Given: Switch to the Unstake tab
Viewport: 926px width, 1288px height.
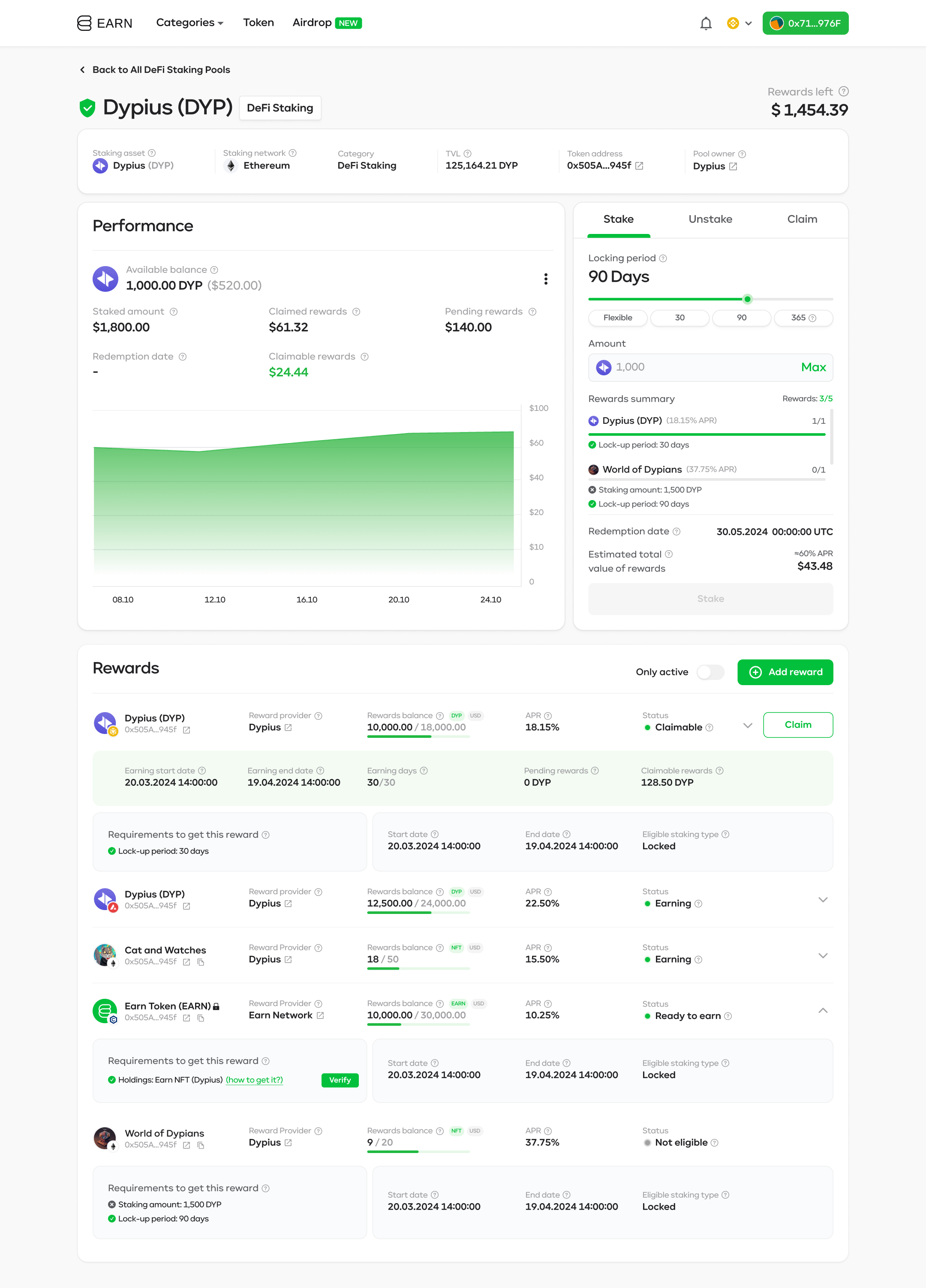Looking at the screenshot, I should point(710,219).
